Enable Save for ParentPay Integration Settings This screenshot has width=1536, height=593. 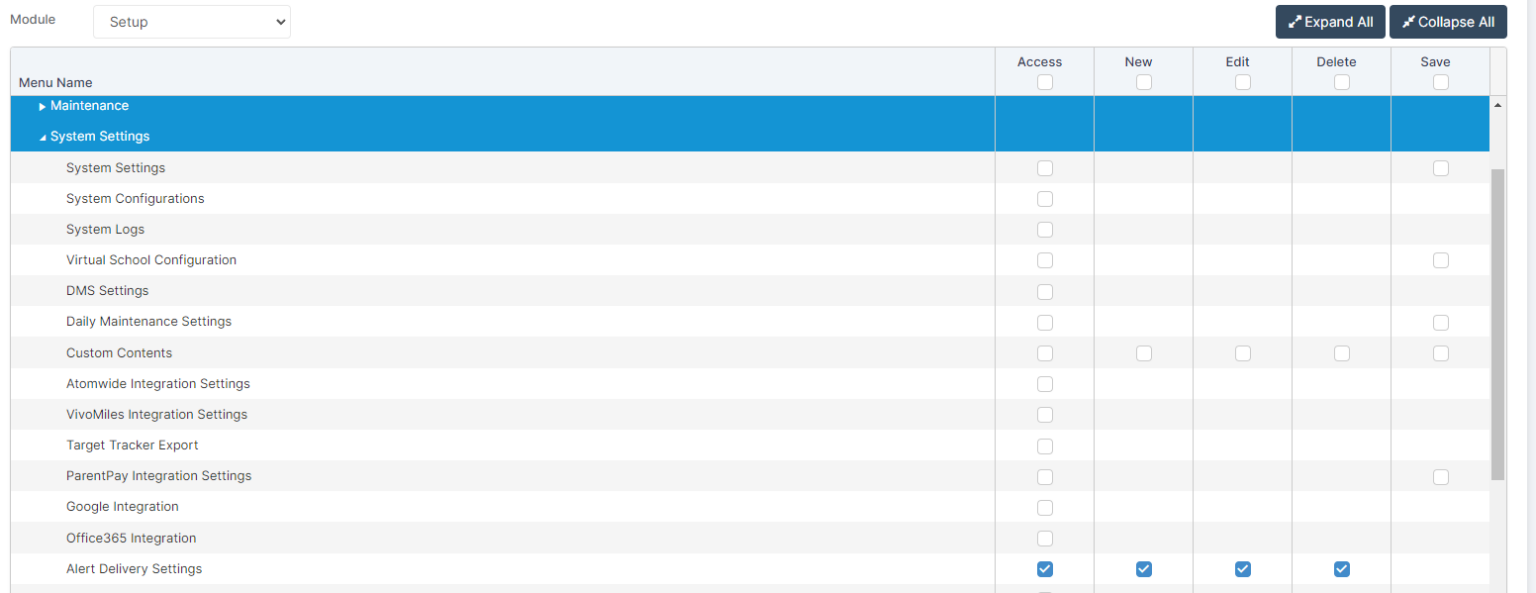coord(1440,477)
